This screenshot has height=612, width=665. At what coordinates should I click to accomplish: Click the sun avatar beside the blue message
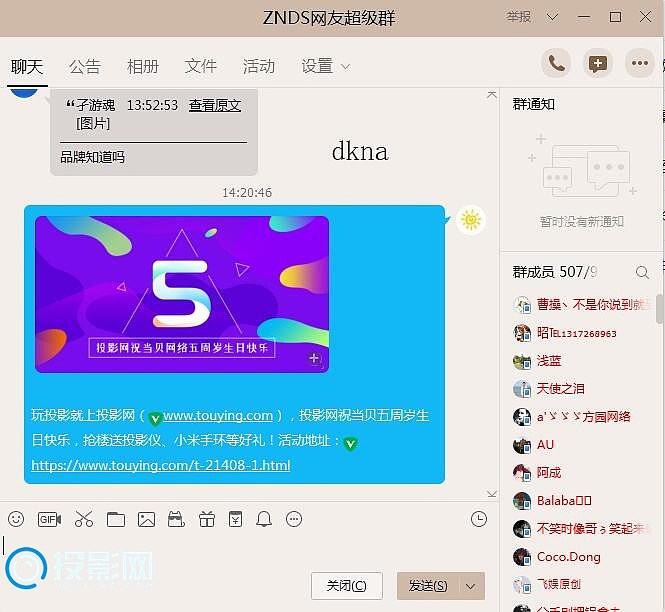pyautogui.click(x=471, y=220)
